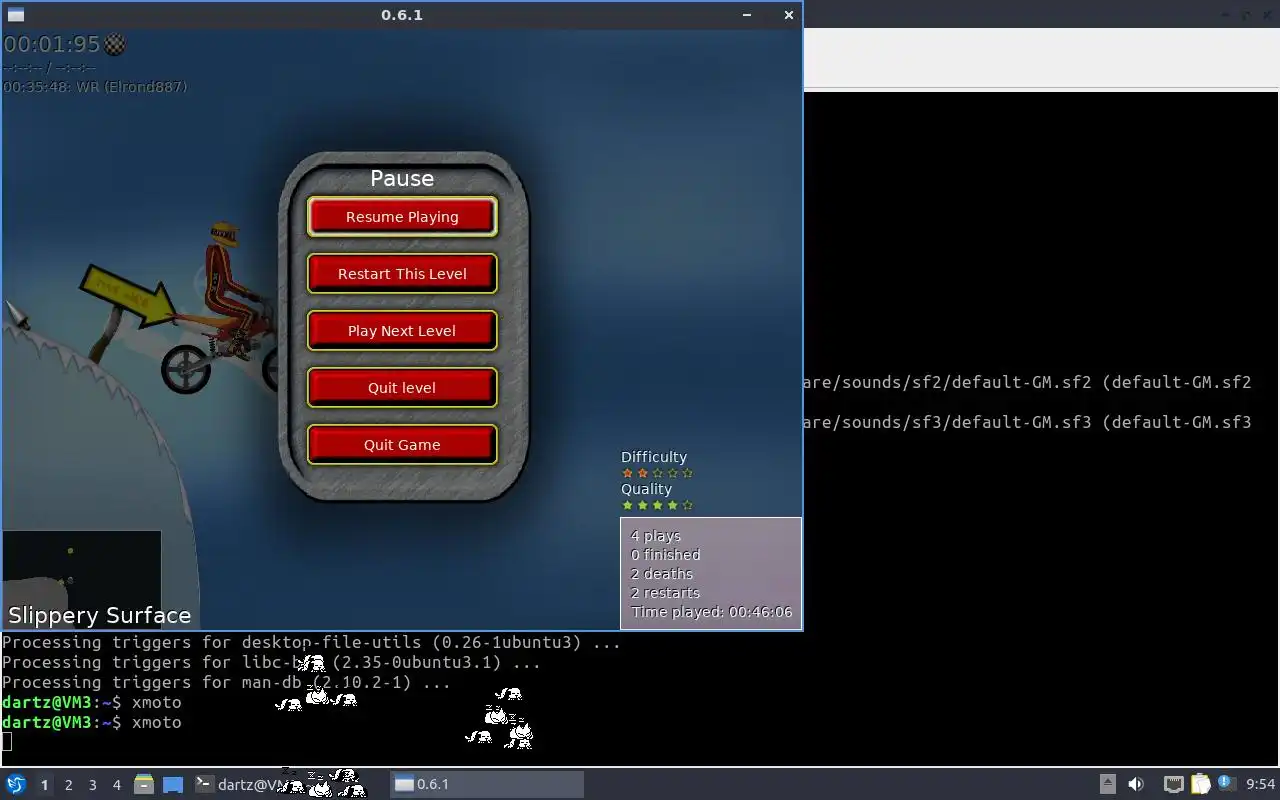
Task: Switch to workspace 2
Action: [69, 785]
